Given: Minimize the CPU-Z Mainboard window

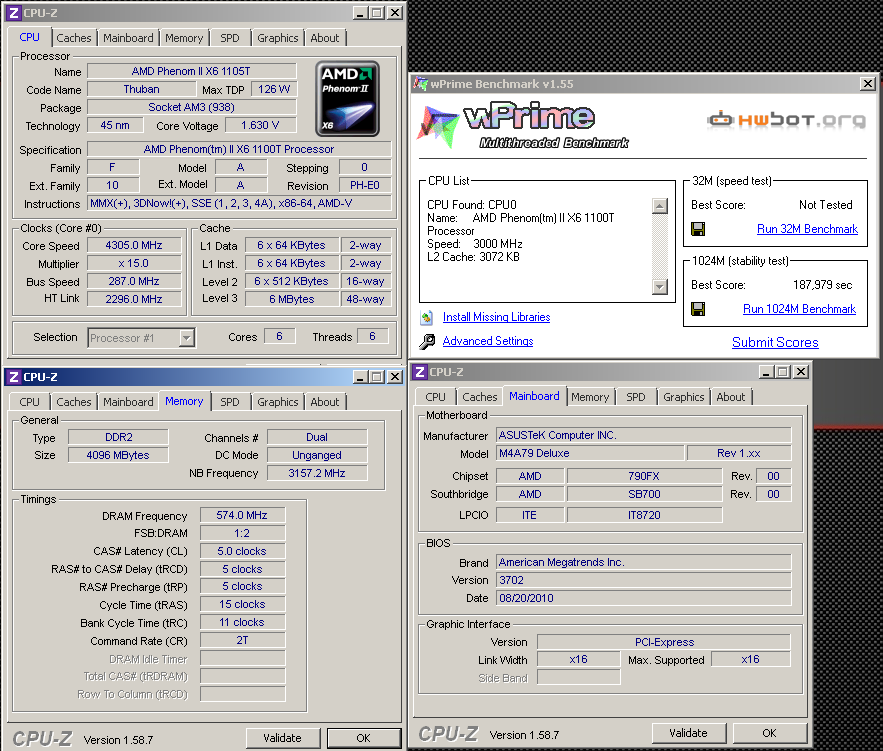Looking at the screenshot, I should point(766,372).
